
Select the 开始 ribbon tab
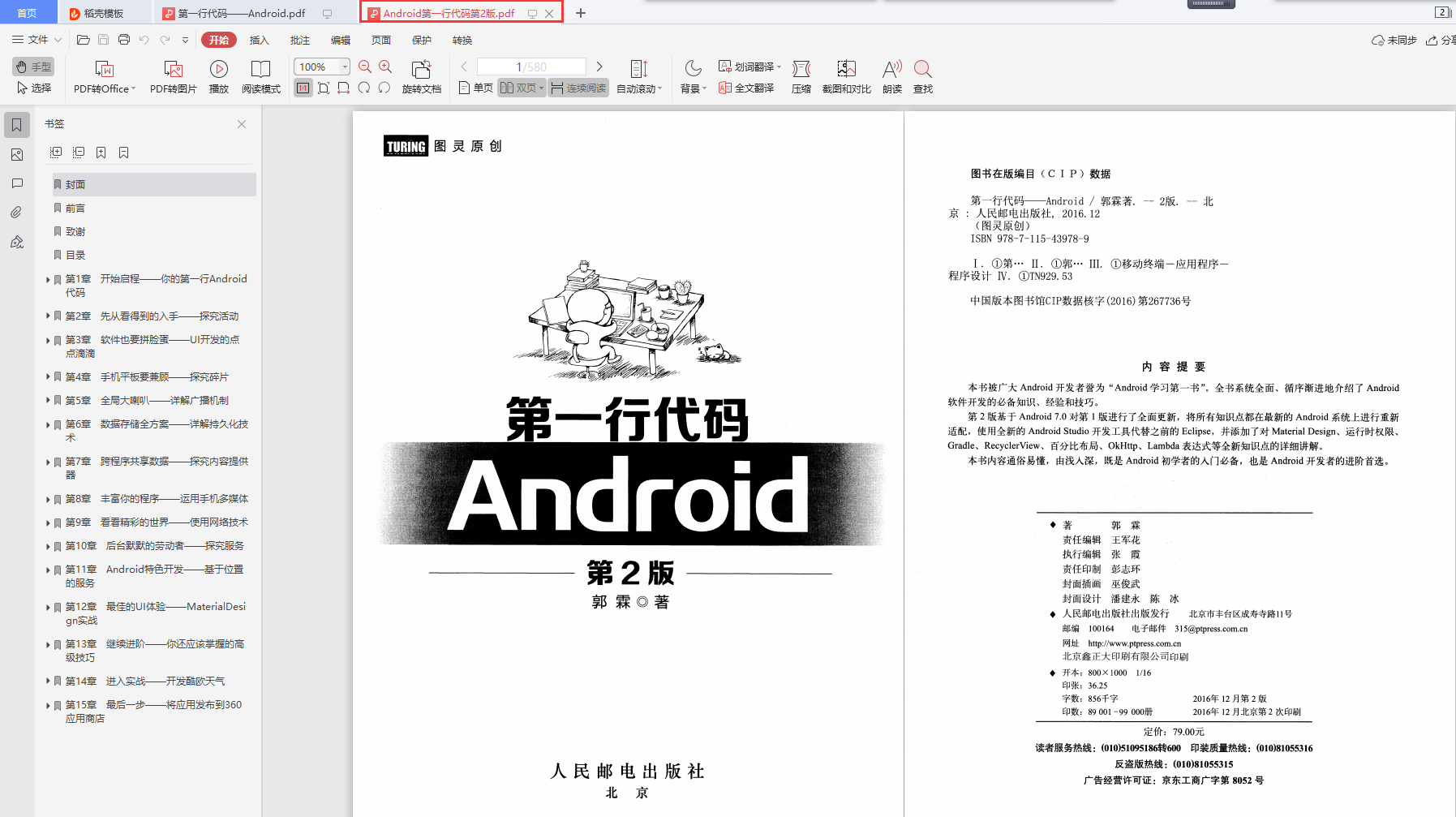point(219,40)
